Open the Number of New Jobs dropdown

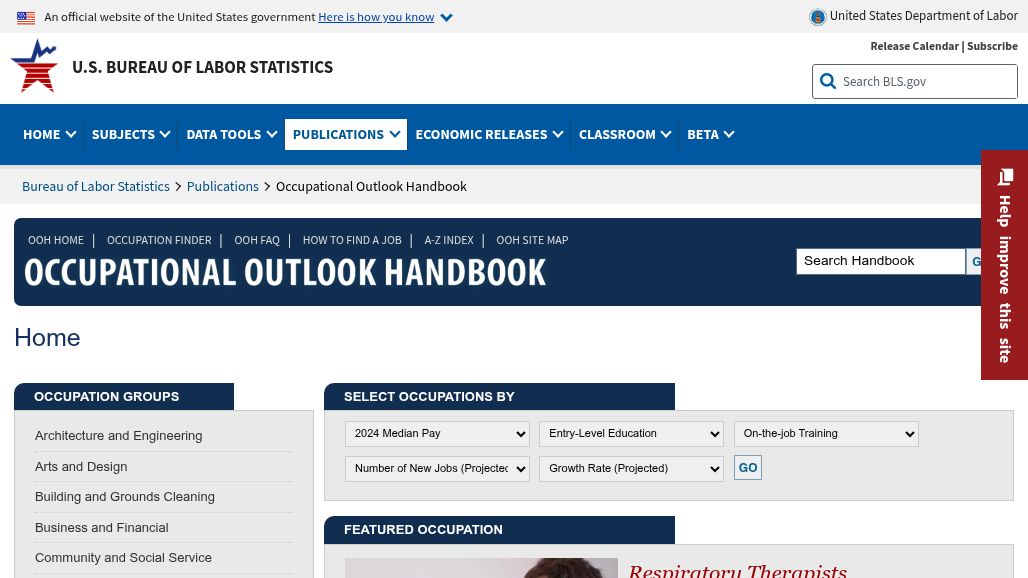(x=437, y=469)
